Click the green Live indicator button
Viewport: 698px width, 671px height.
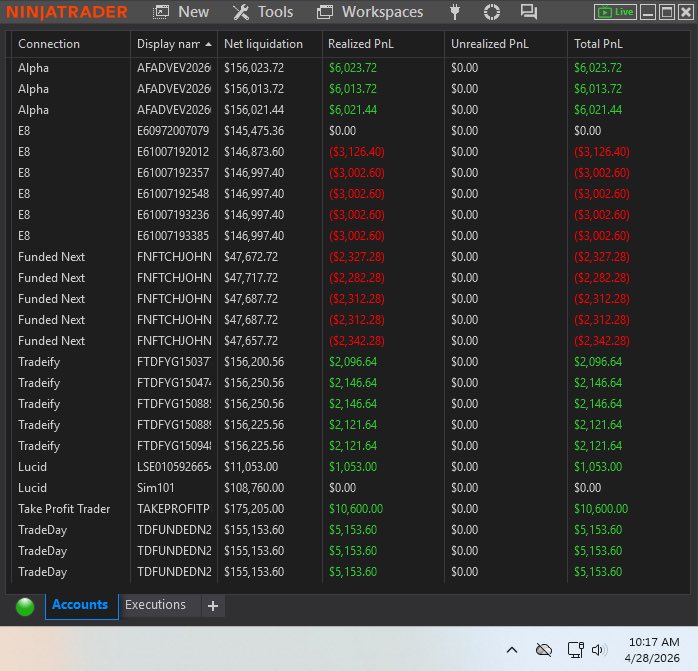pos(615,12)
